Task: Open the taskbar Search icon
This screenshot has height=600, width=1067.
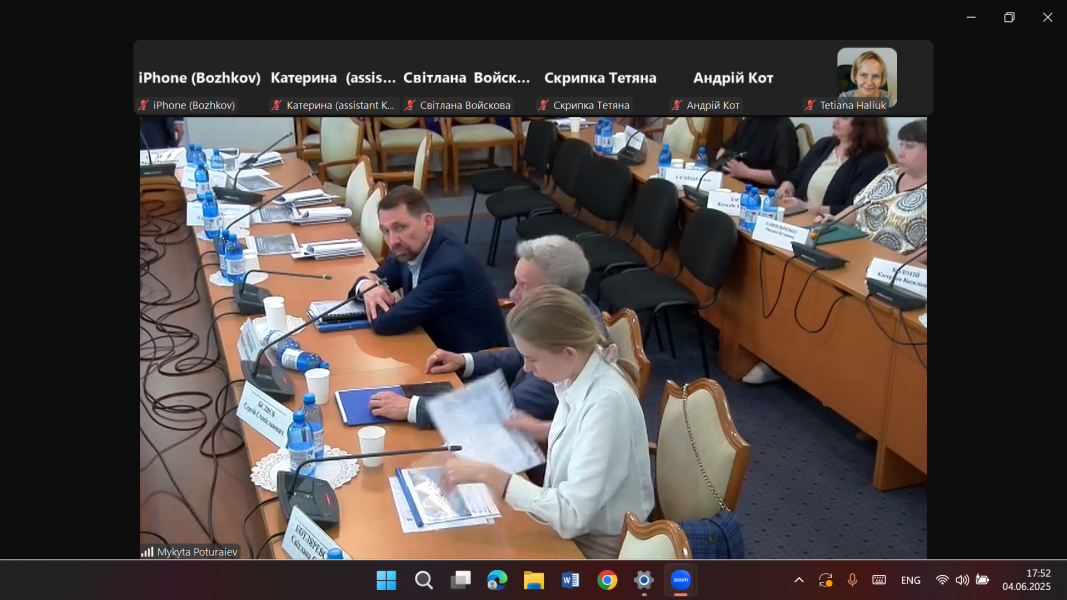Action: pos(423,580)
